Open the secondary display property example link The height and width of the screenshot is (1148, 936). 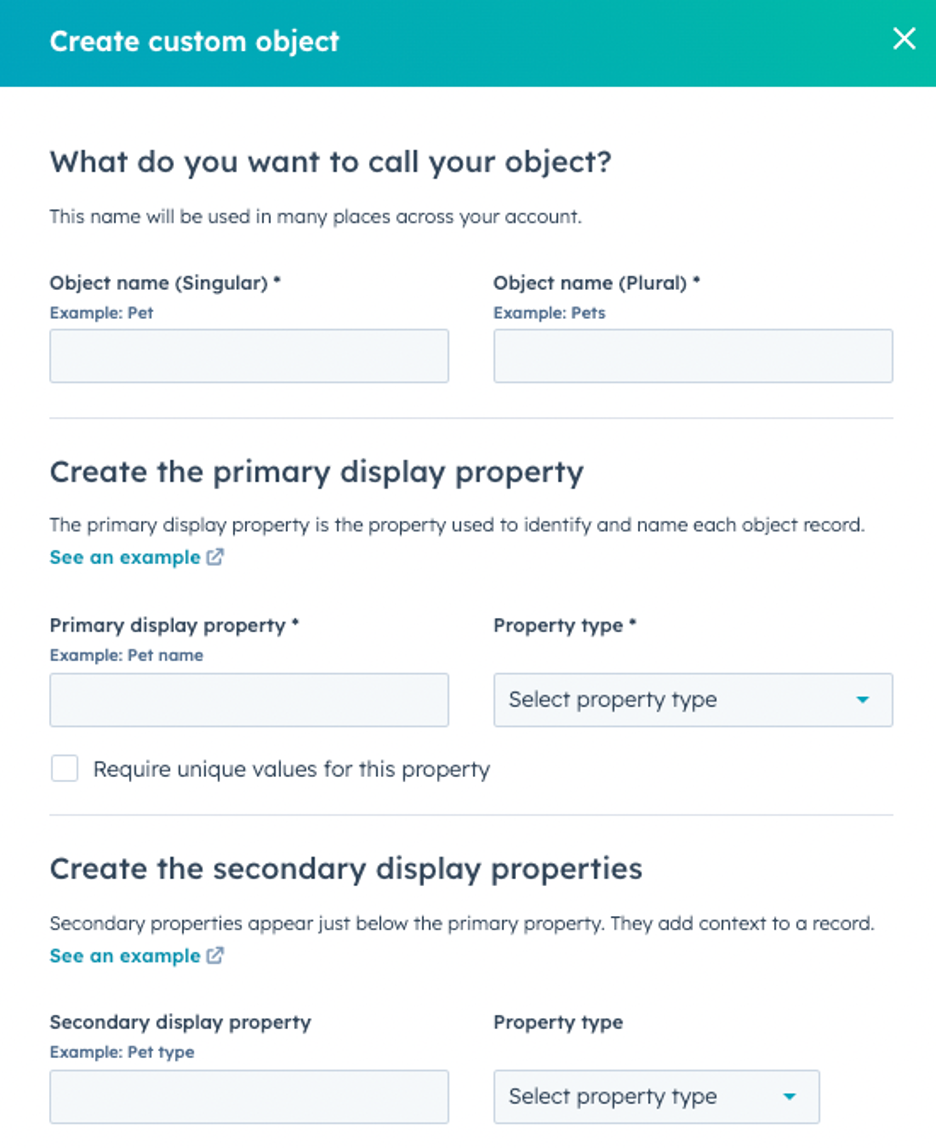pyautogui.click(x=125, y=955)
